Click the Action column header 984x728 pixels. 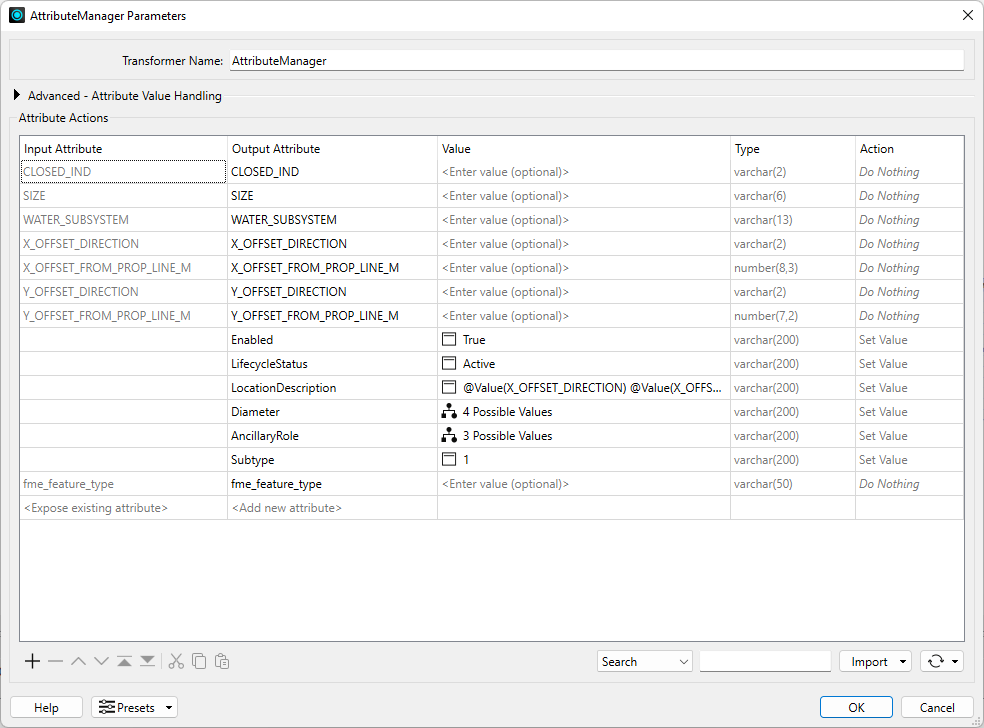point(909,149)
